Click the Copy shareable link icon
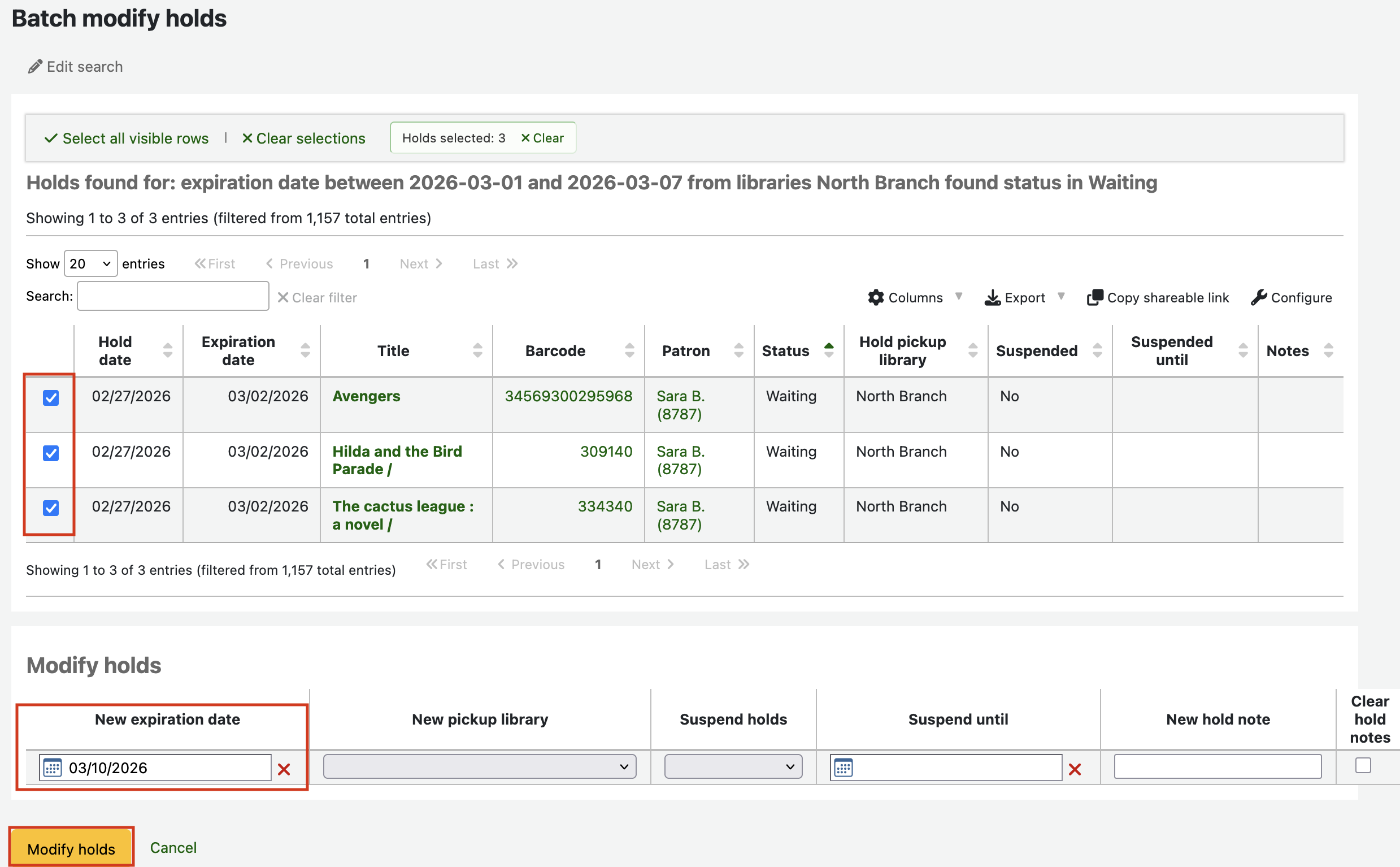Viewport: 1400px width, 867px height. pos(1094,298)
